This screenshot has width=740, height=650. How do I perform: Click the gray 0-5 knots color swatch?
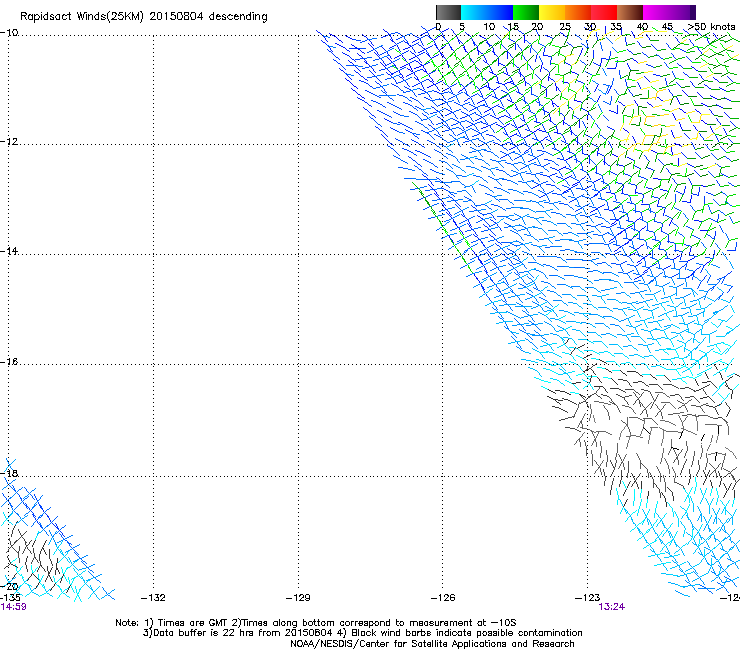click(x=448, y=12)
